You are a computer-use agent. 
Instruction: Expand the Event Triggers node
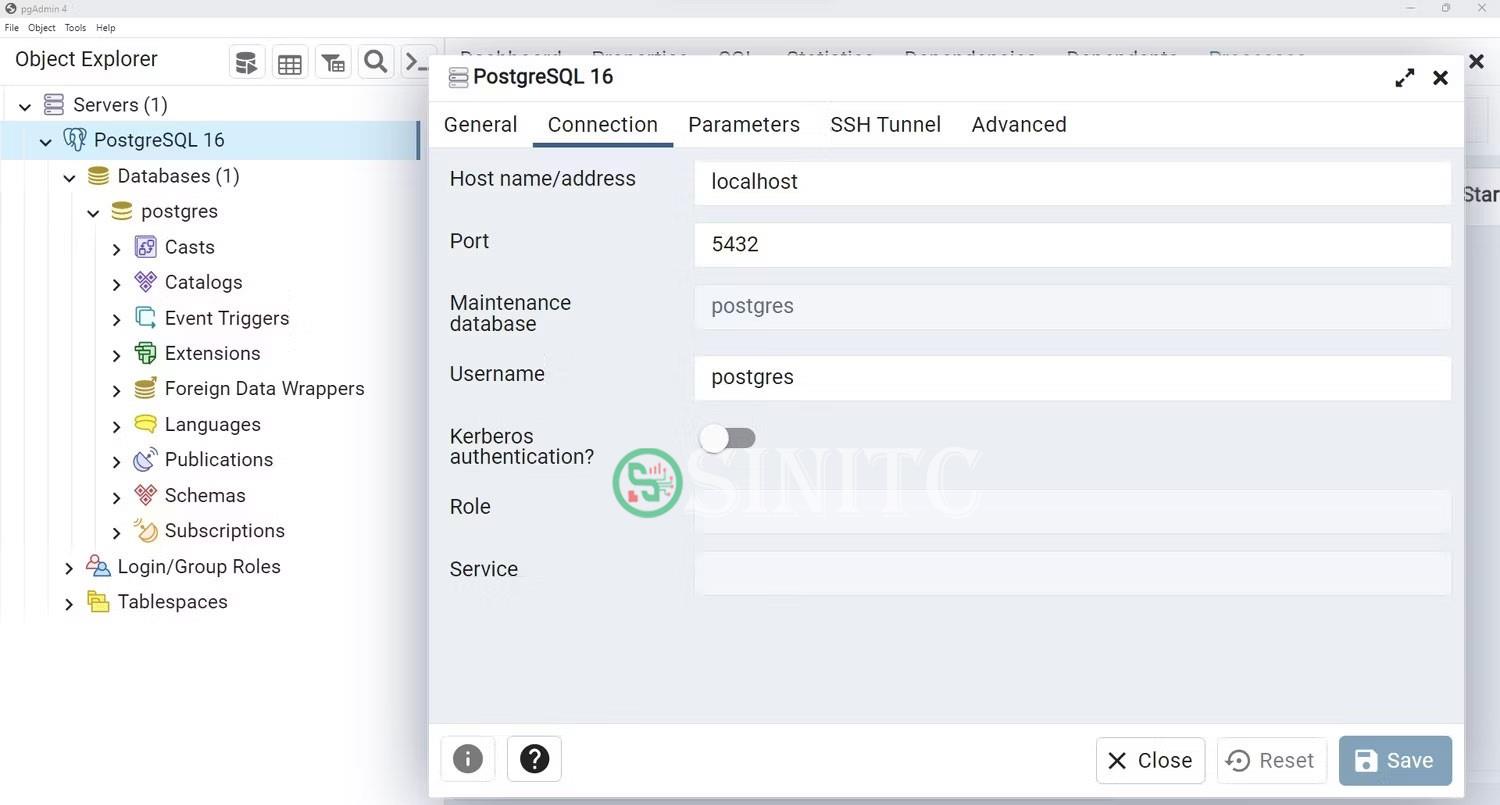117,320
